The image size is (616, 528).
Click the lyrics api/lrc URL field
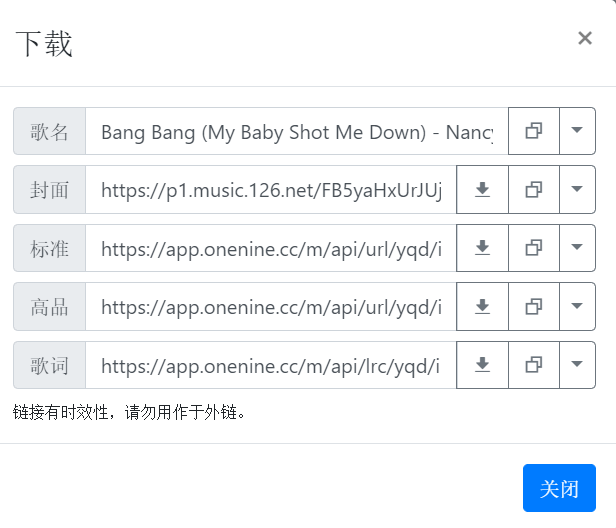pyautogui.click(x=271, y=365)
